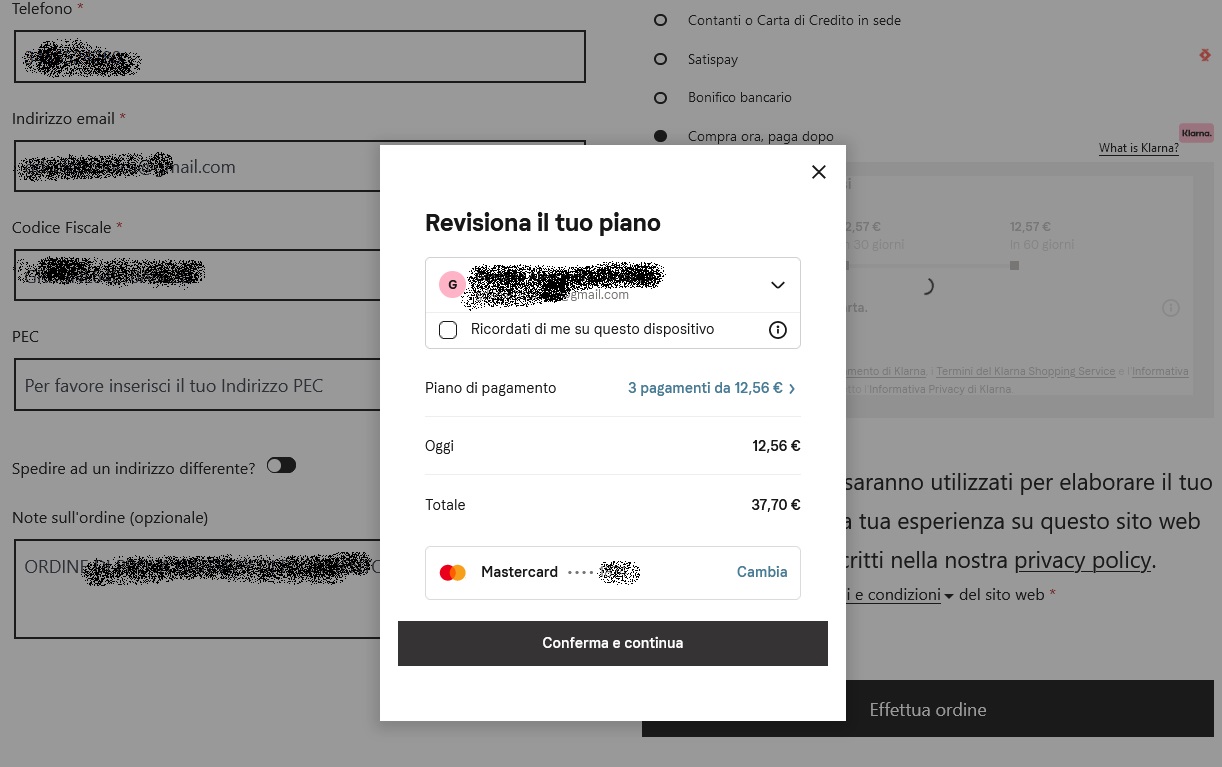Open What is Klarna? link

click(1139, 148)
